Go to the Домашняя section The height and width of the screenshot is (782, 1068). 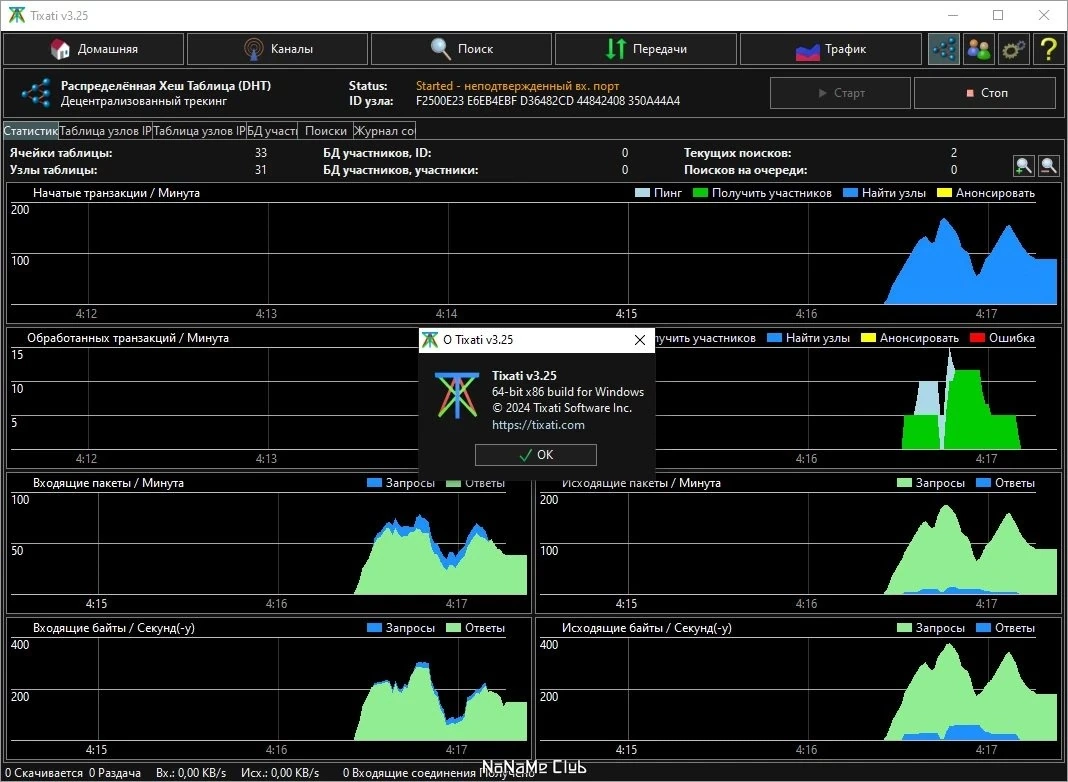click(94, 49)
